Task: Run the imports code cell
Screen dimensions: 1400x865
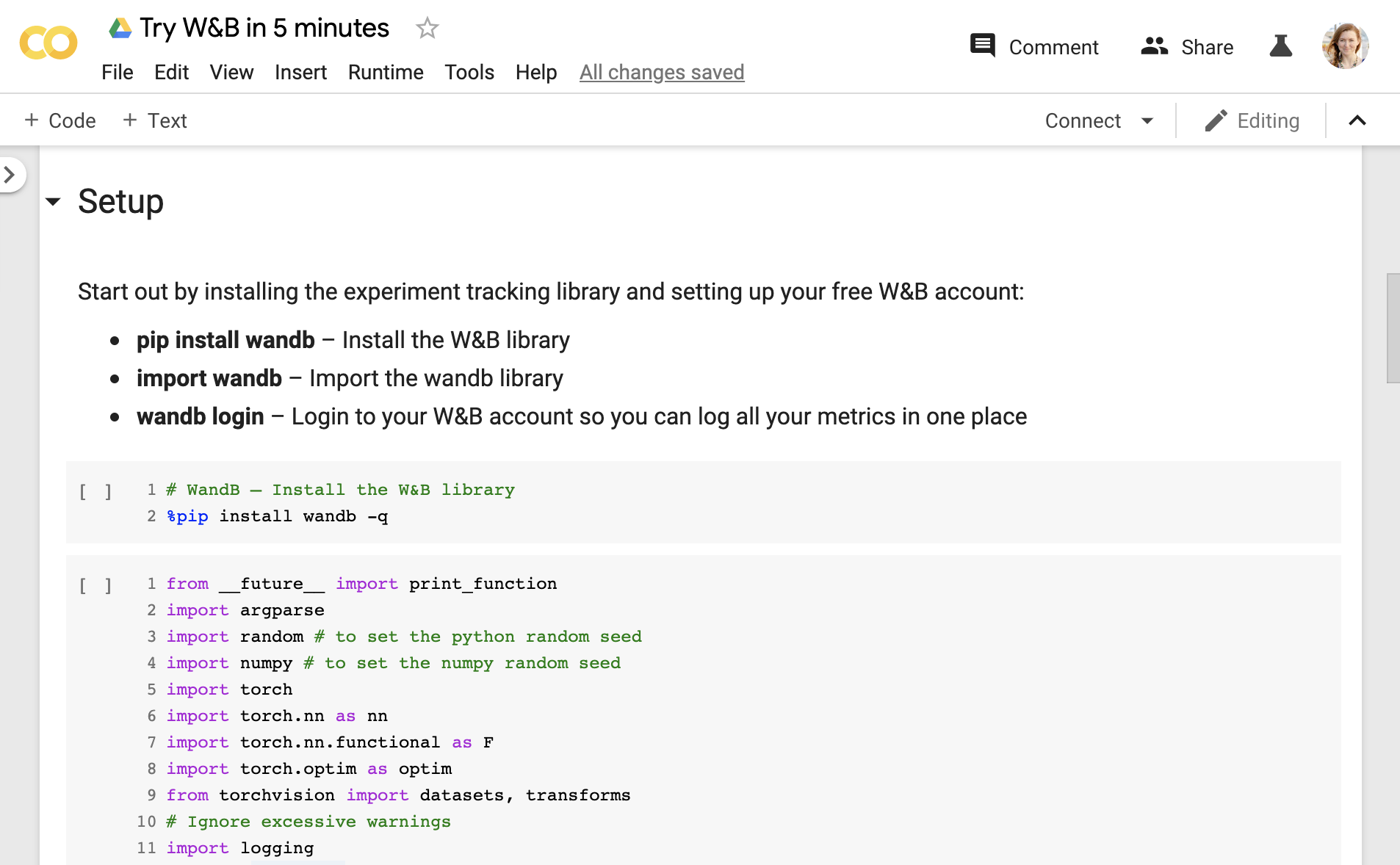Action: click(x=95, y=585)
